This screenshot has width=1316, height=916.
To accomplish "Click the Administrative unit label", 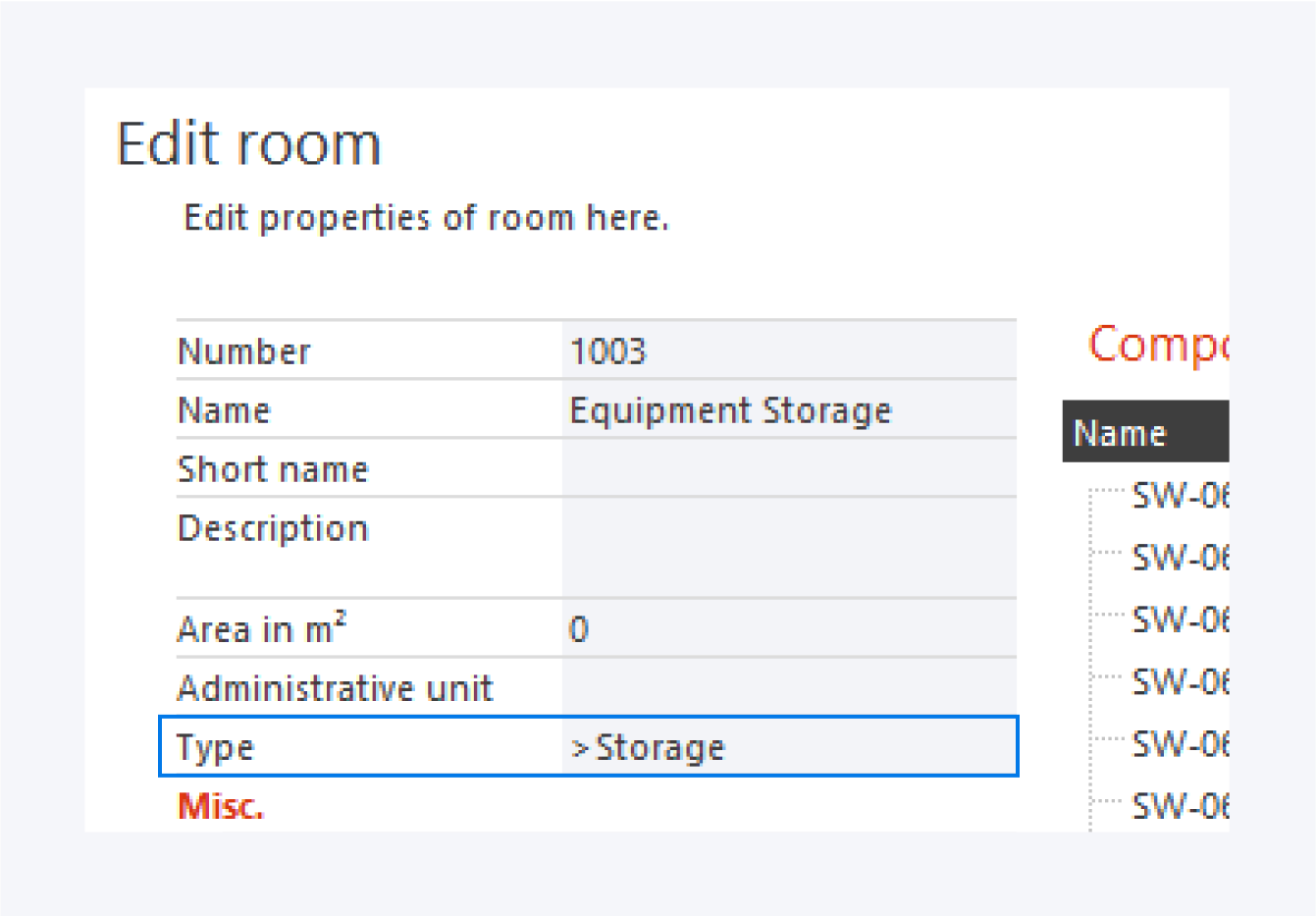I will [x=335, y=688].
